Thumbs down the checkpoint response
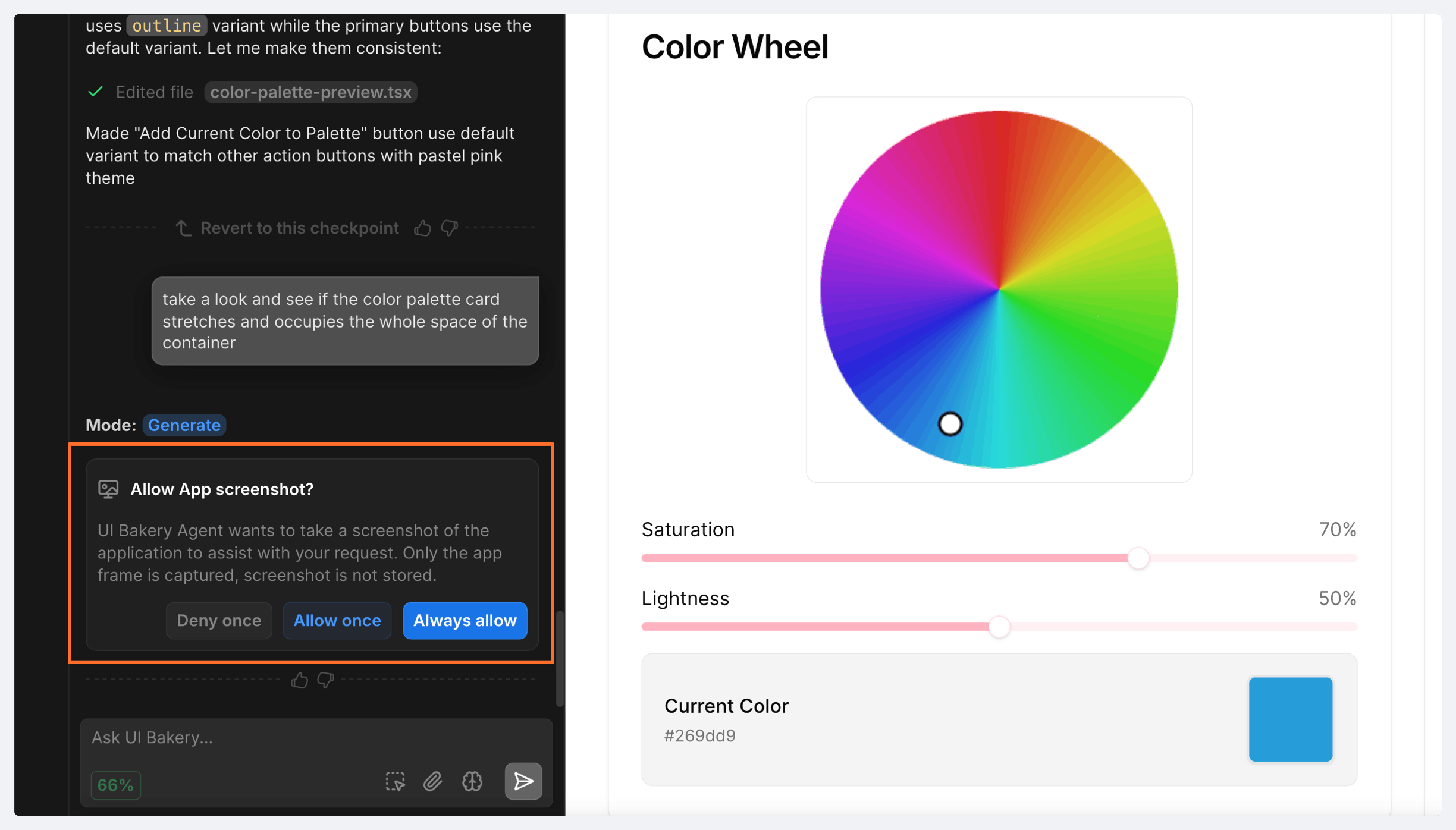The height and width of the screenshot is (830, 1456). click(449, 228)
